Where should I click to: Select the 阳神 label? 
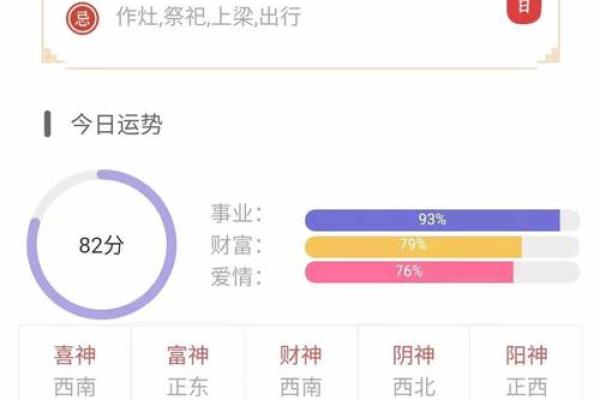(x=526, y=355)
